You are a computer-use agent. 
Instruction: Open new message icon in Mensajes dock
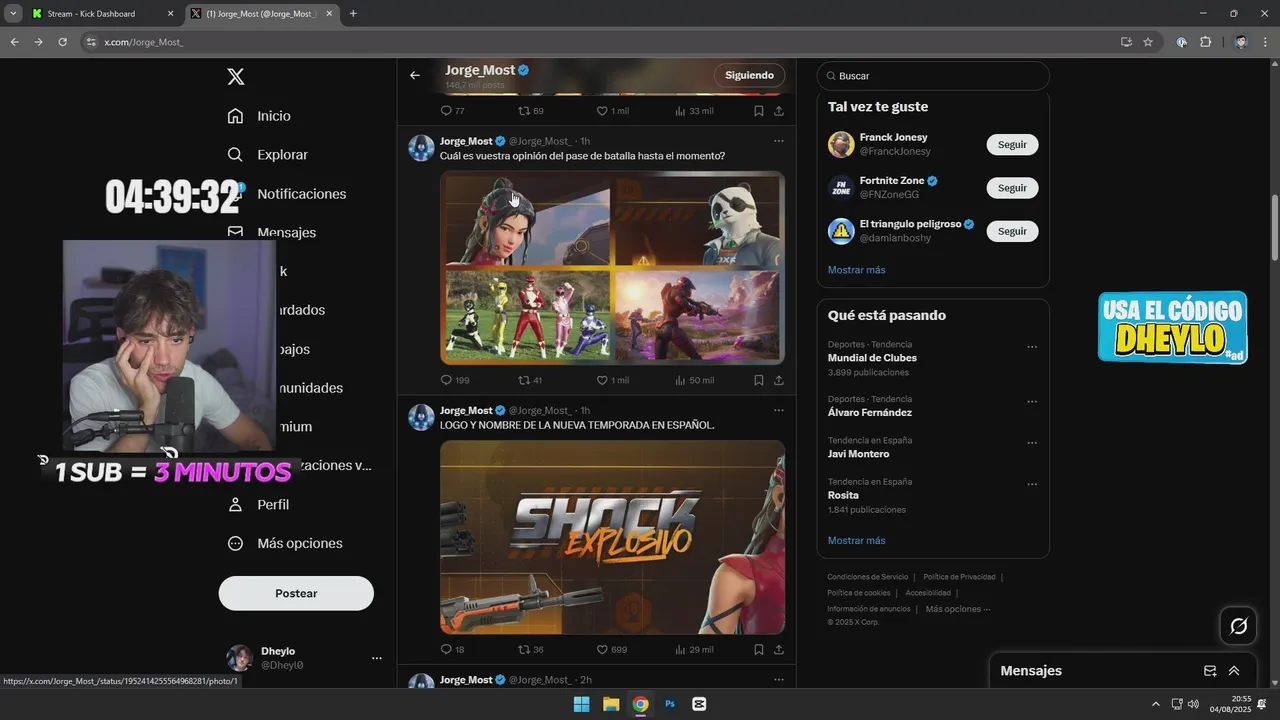coord(1210,671)
